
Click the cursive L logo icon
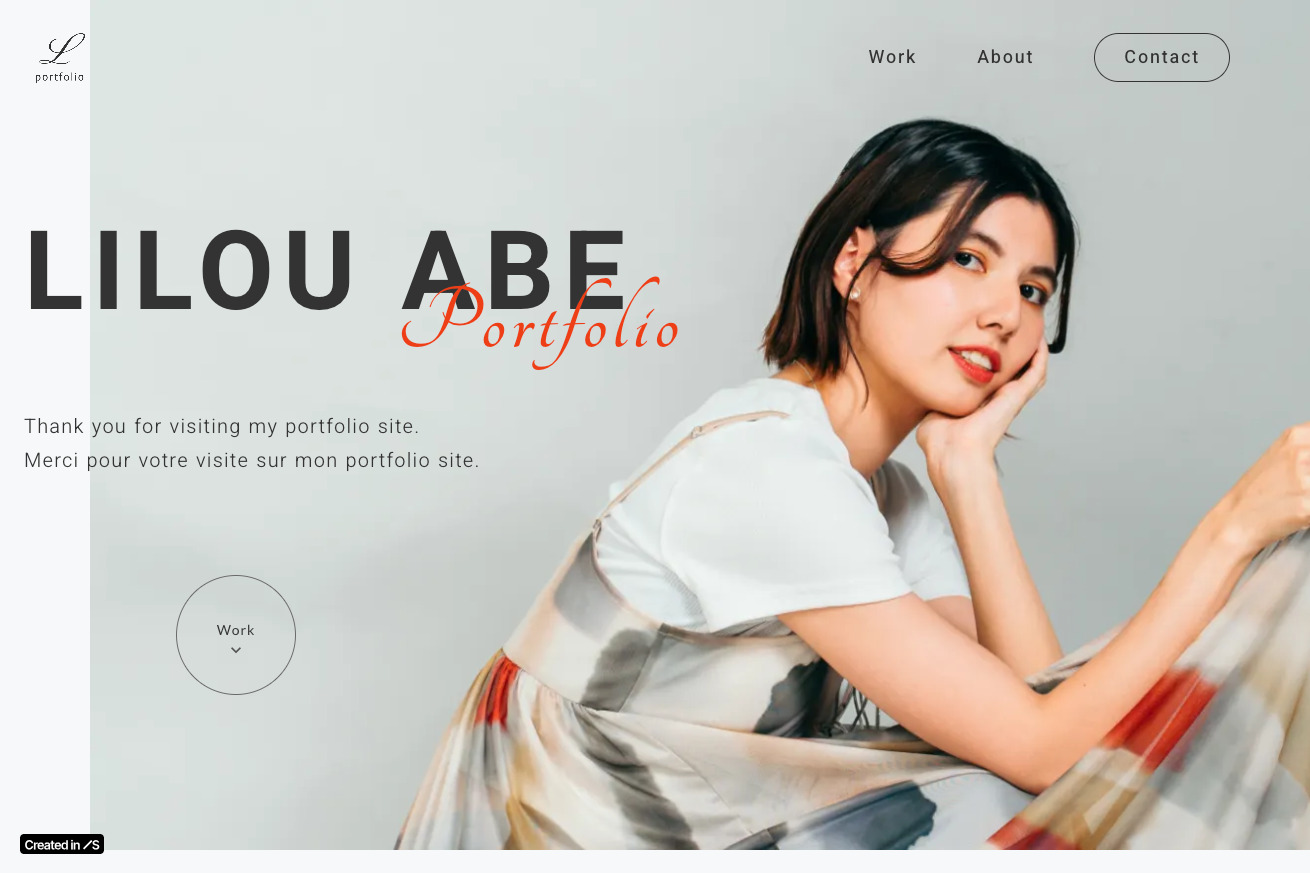click(62, 49)
